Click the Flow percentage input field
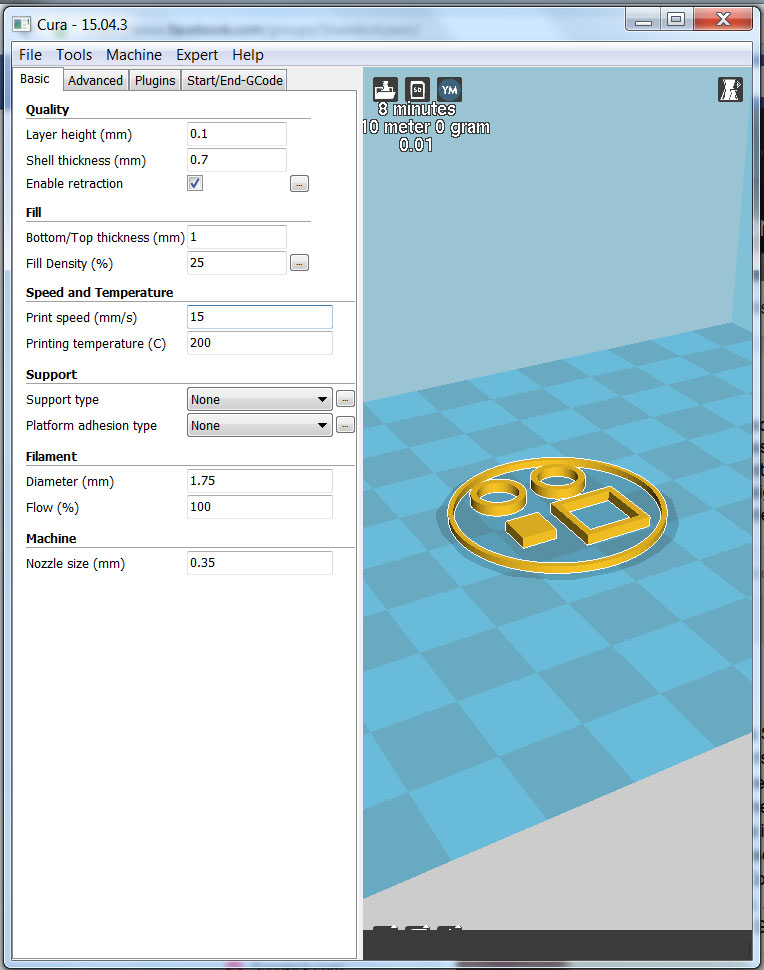This screenshot has height=970, width=764. coord(260,507)
